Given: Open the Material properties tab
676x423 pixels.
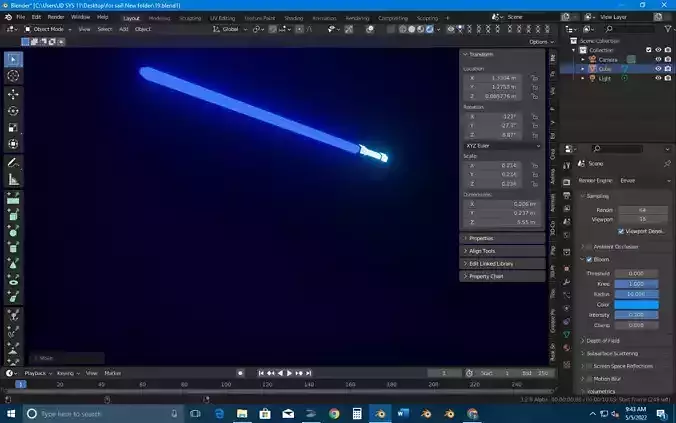Looking at the screenshot, I should pyautogui.click(x=566, y=348).
